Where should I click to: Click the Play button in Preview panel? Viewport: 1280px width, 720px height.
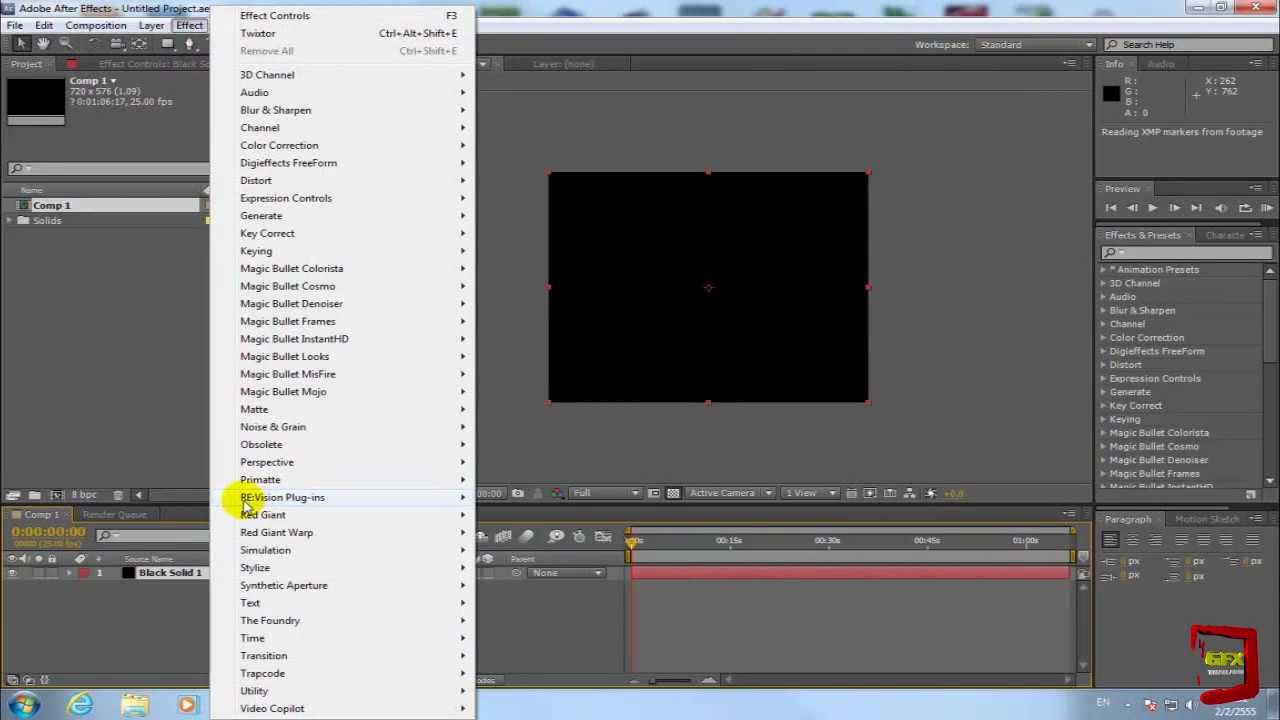[1152, 208]
